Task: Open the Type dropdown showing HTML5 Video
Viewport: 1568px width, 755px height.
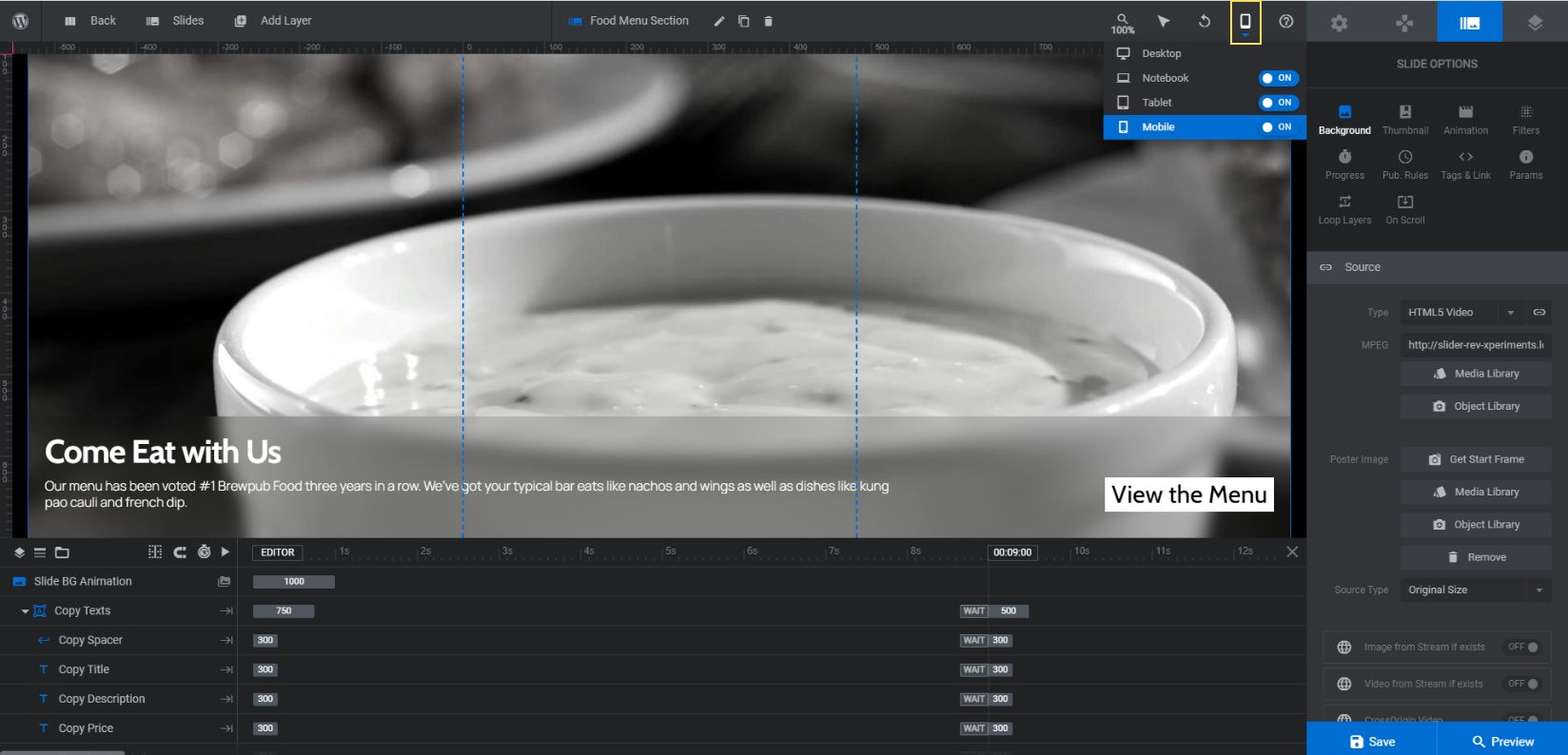Action: [1461, 312]
